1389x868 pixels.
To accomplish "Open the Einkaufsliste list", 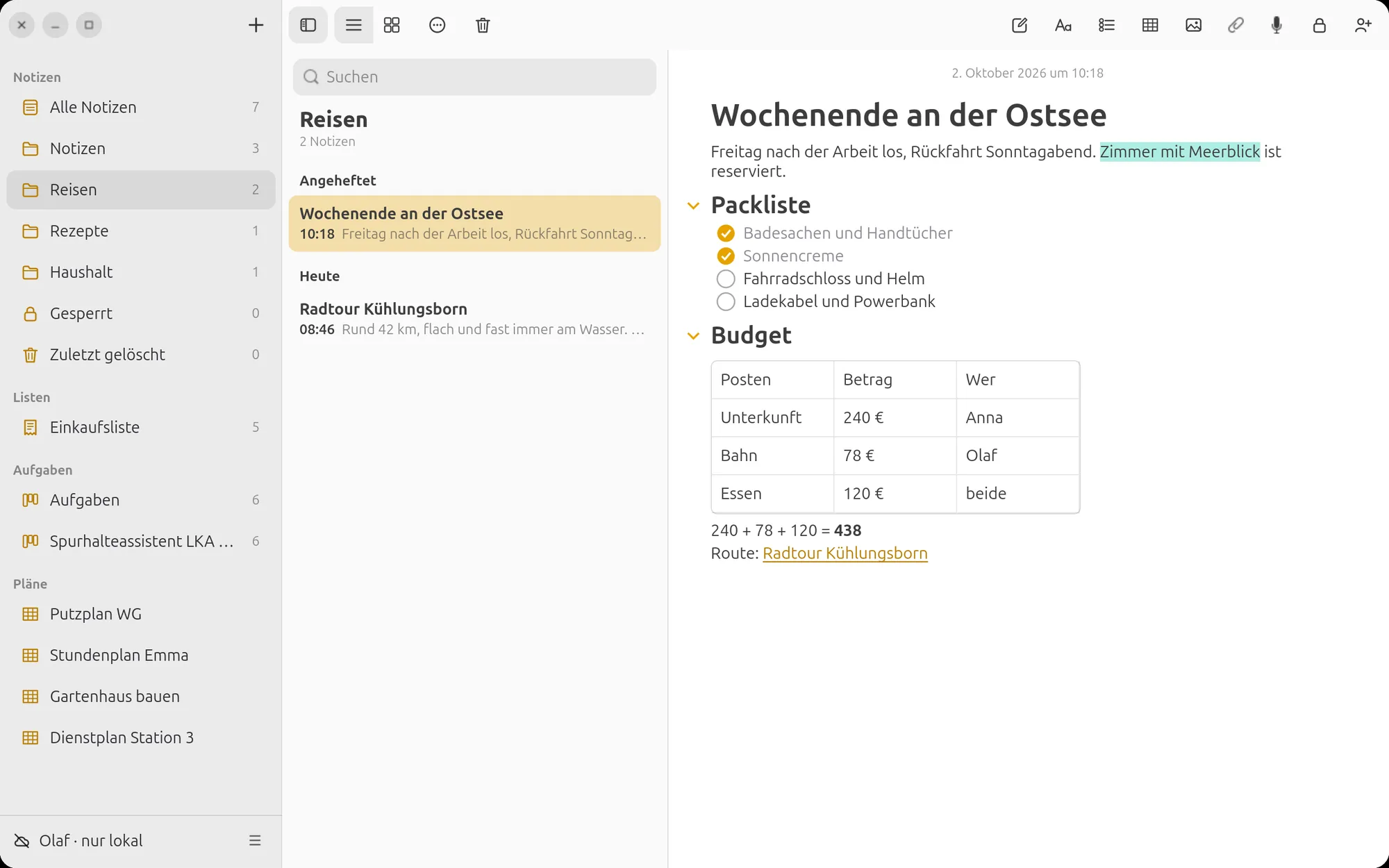I will tap(141, 428).
